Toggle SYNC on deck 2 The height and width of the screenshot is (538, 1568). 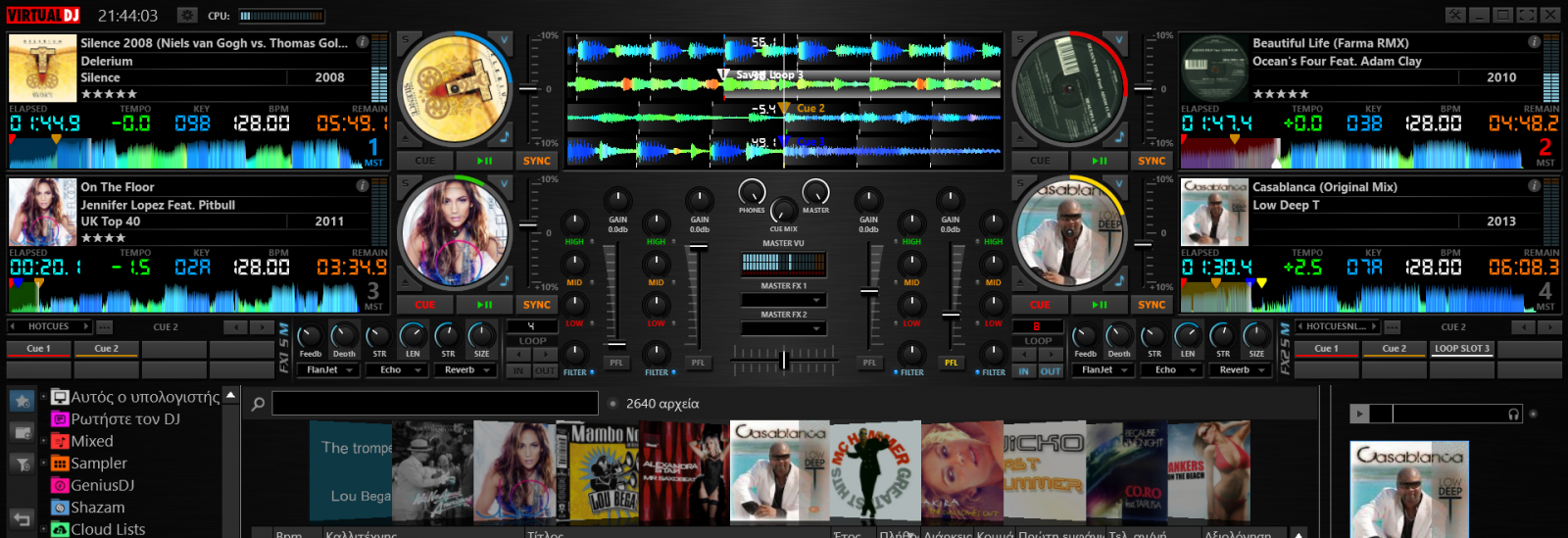pyautogui.click(x=1151, y=161)
